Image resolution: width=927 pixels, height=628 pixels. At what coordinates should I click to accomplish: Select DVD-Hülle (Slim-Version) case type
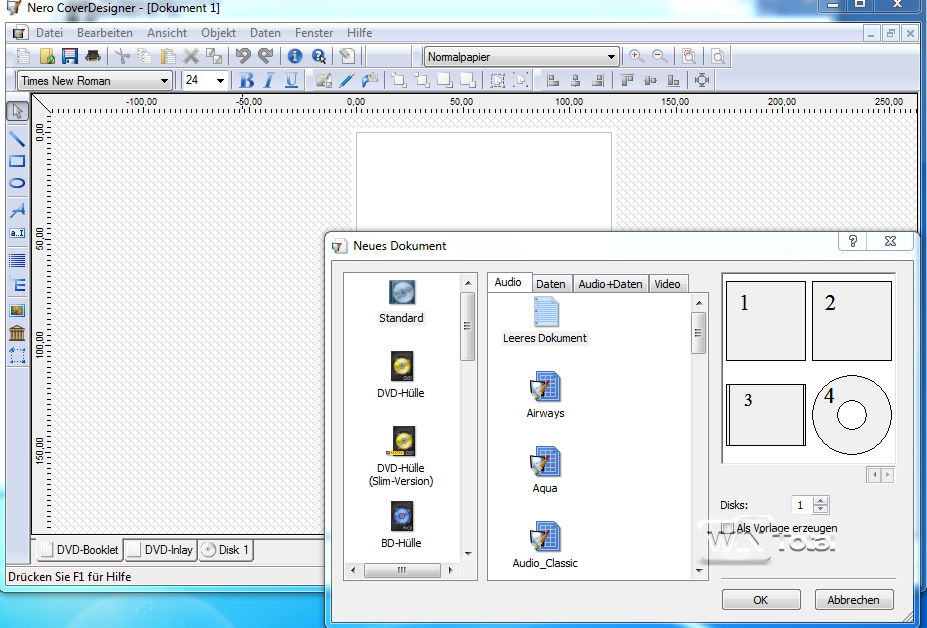401,457
